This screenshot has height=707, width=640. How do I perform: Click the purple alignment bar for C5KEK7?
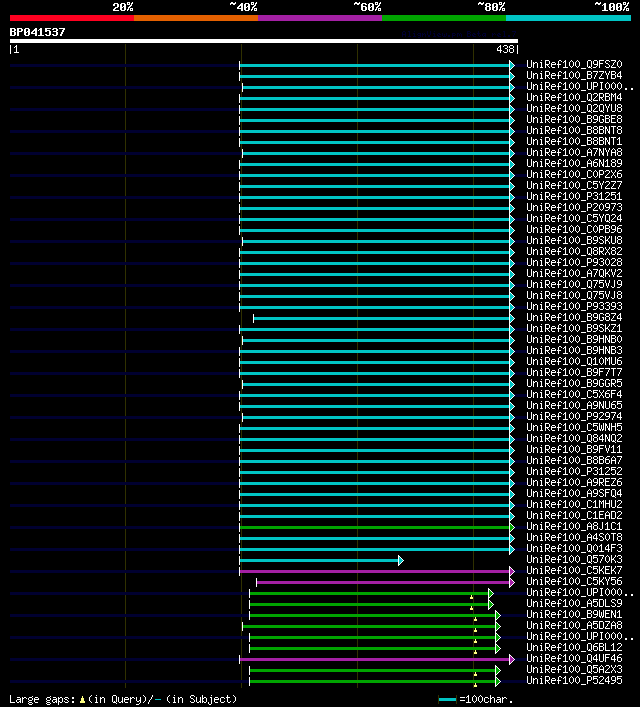375,571
